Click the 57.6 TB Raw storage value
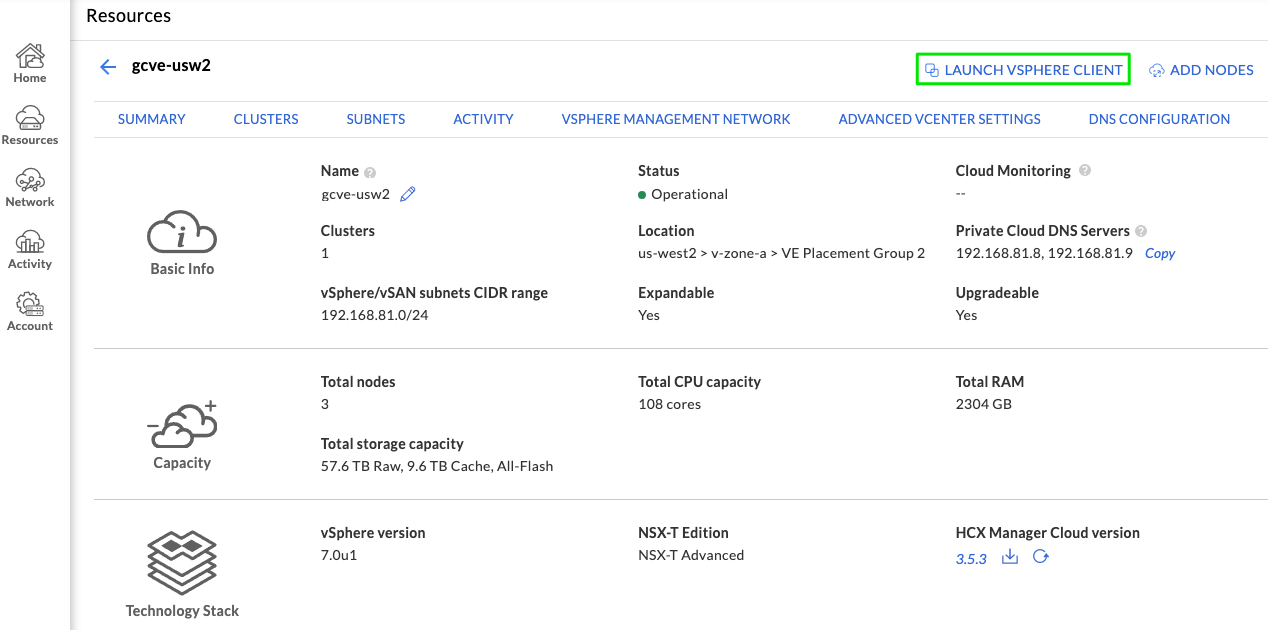 (x=437, y=466)
